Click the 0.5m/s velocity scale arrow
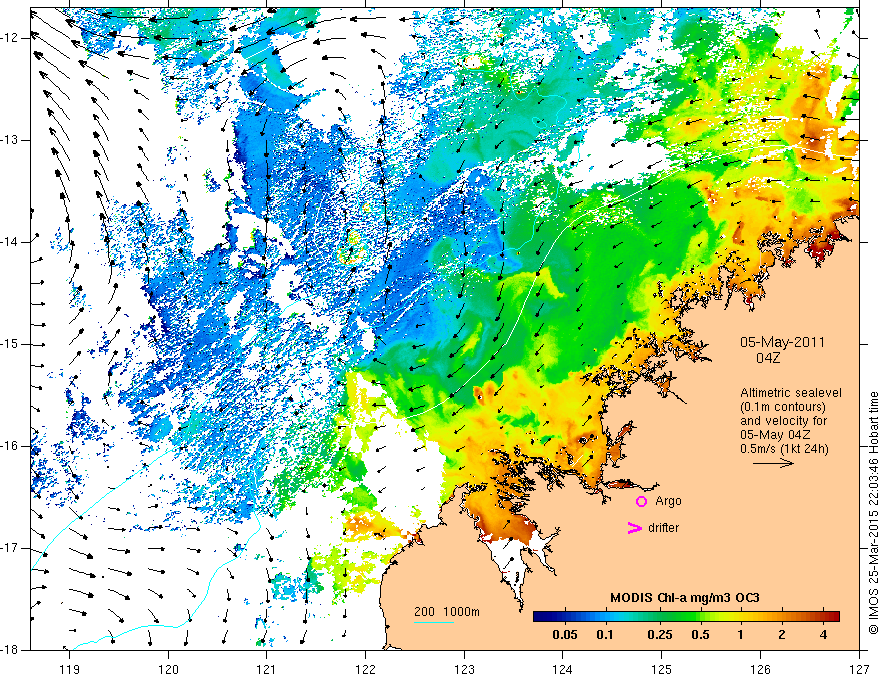This screenshot has width=880, height=680. (x=773, y=463)
